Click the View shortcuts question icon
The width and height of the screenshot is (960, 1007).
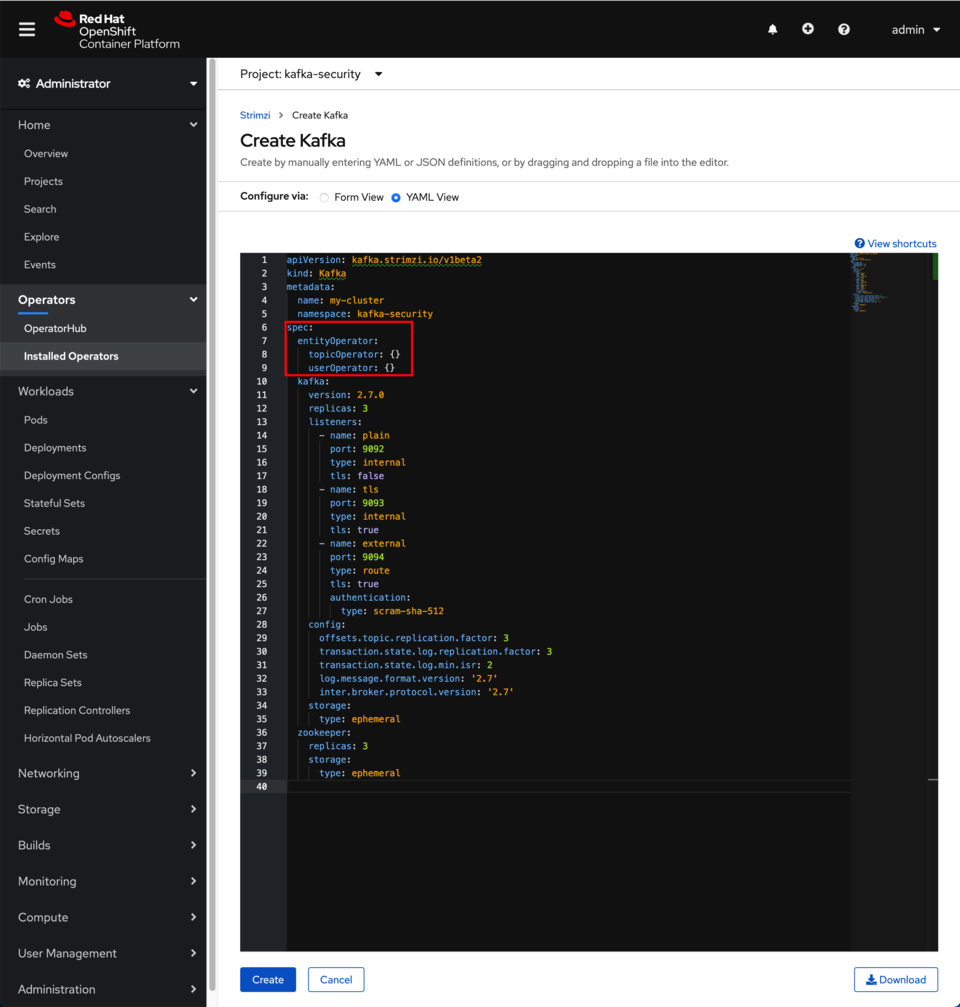[859, 243]
